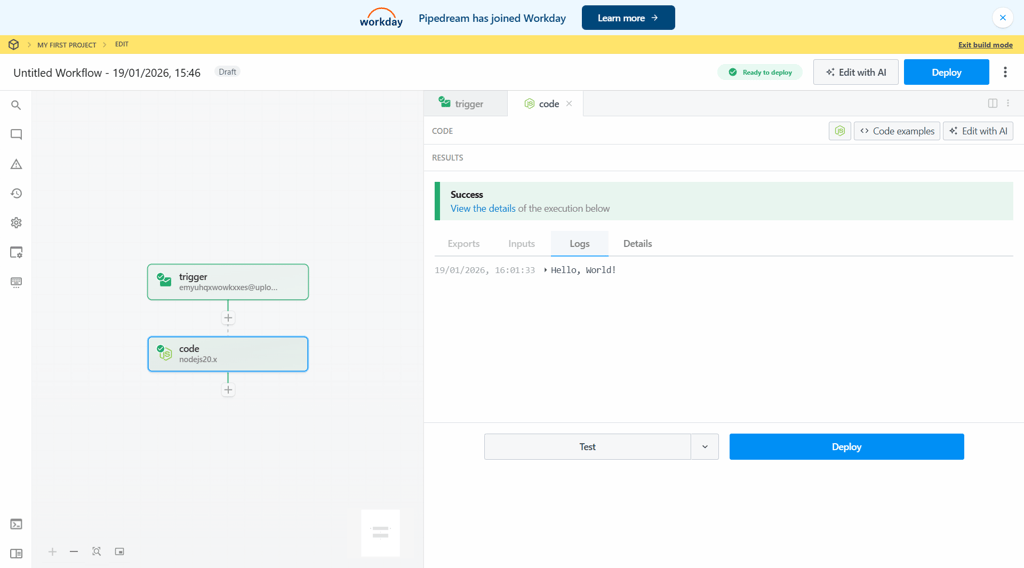Open the warning triangle errors icon
This screenshot has width=1024, height=568.
point(16,164)
